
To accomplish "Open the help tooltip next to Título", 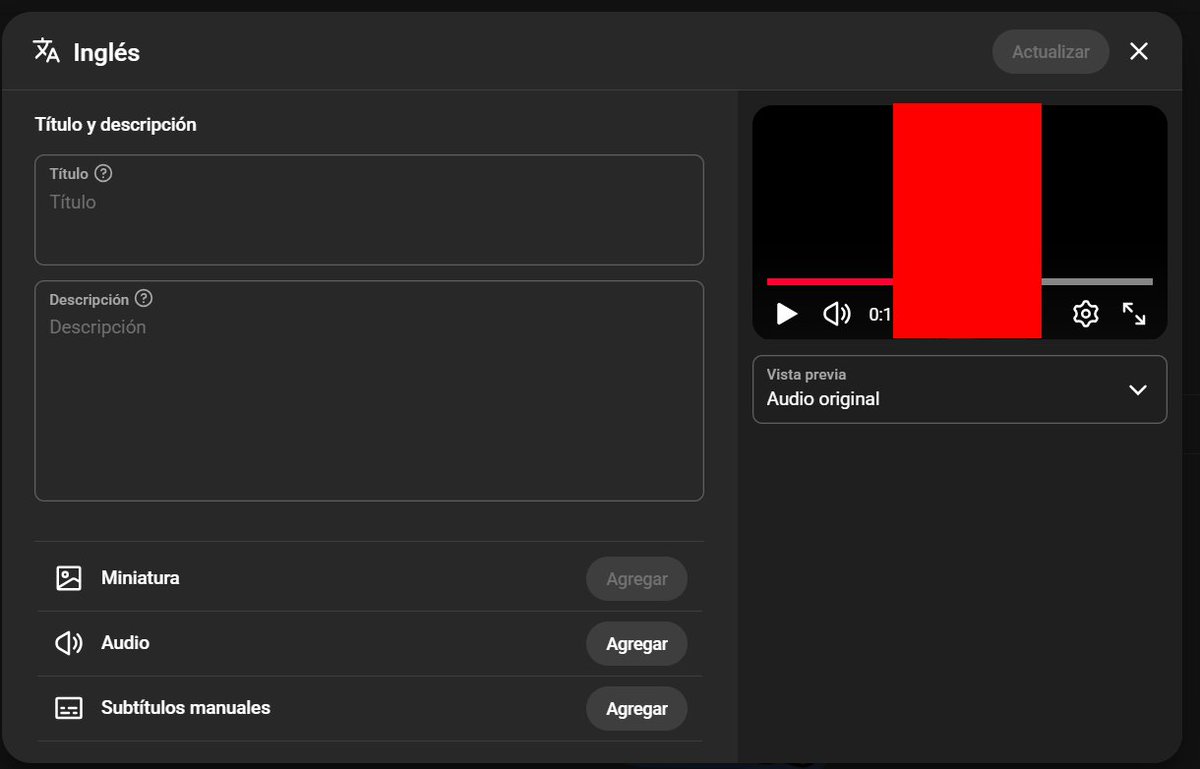I will coord(103,173).
